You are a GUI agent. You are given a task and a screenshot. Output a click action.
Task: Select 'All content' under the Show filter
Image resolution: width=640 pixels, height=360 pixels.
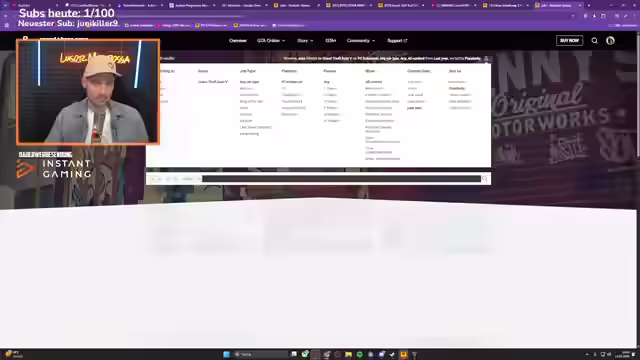click(x=373, y=82)
